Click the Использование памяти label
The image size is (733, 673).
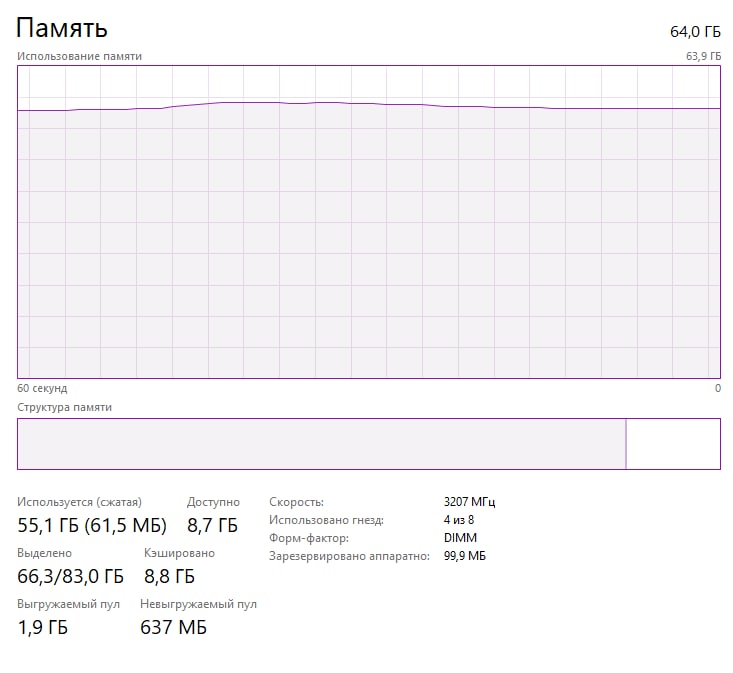pos(79,56)
